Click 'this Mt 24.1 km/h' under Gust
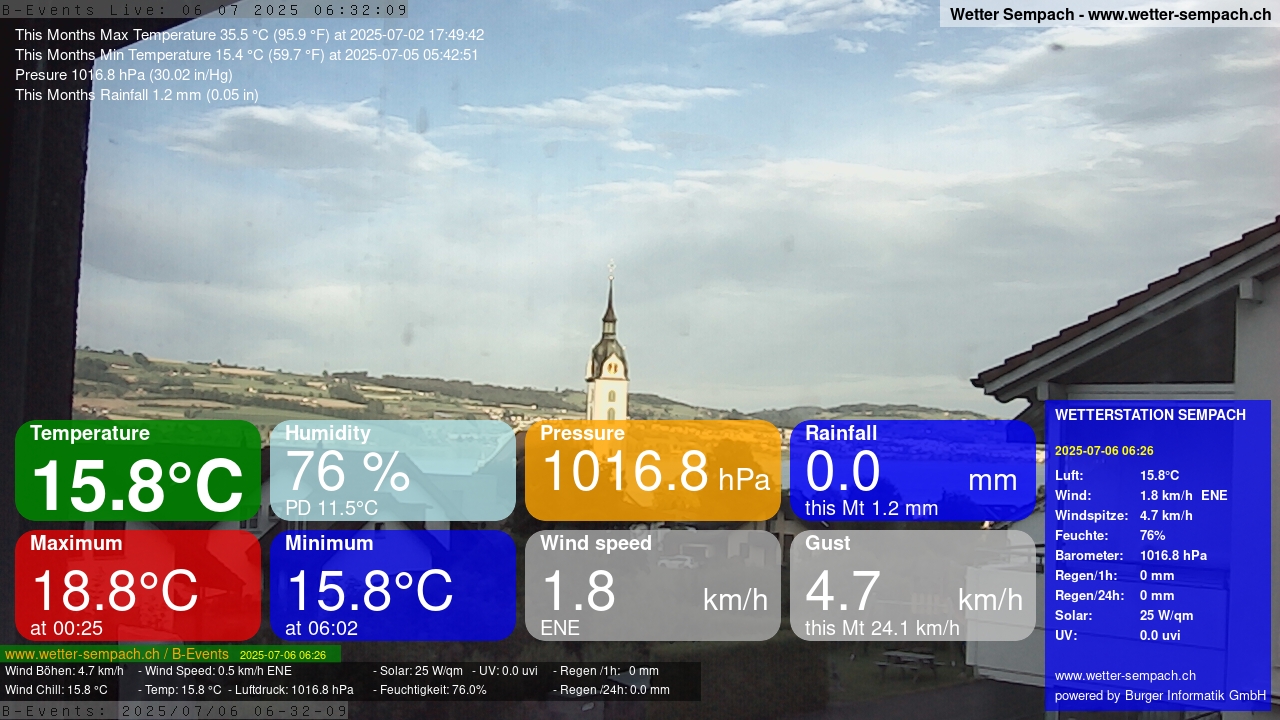The width and height of the screenshot is (1280, 720). pos(882,628)
